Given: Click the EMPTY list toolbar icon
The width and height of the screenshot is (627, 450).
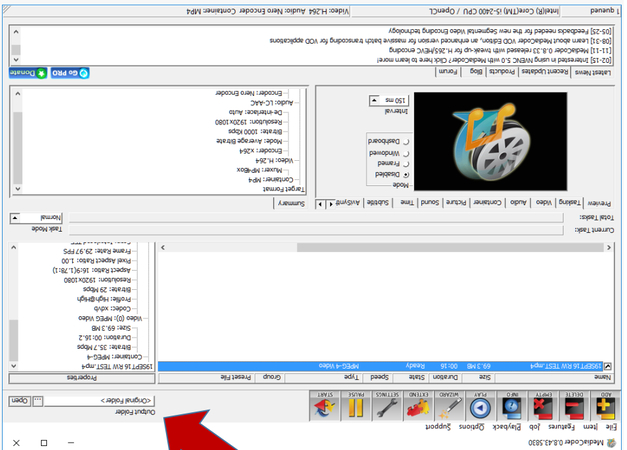Looking at the screenshot, I should (x=543, y=406).
